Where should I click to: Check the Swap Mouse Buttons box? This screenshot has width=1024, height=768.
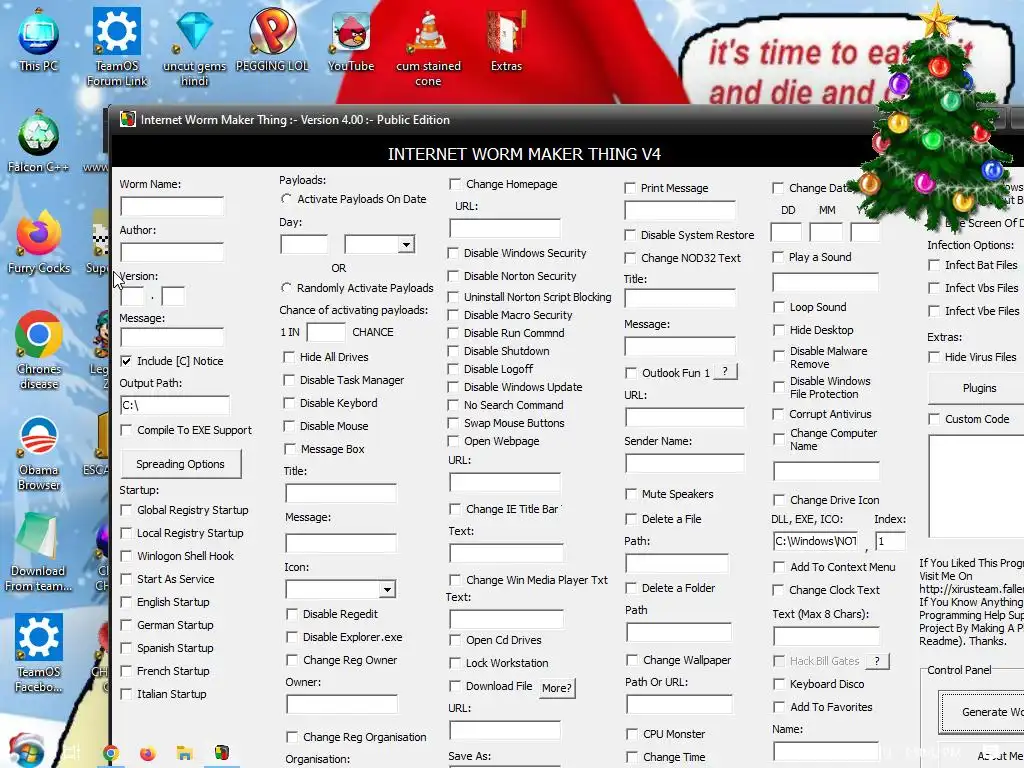pyautogui.click(x=453, y=423)
